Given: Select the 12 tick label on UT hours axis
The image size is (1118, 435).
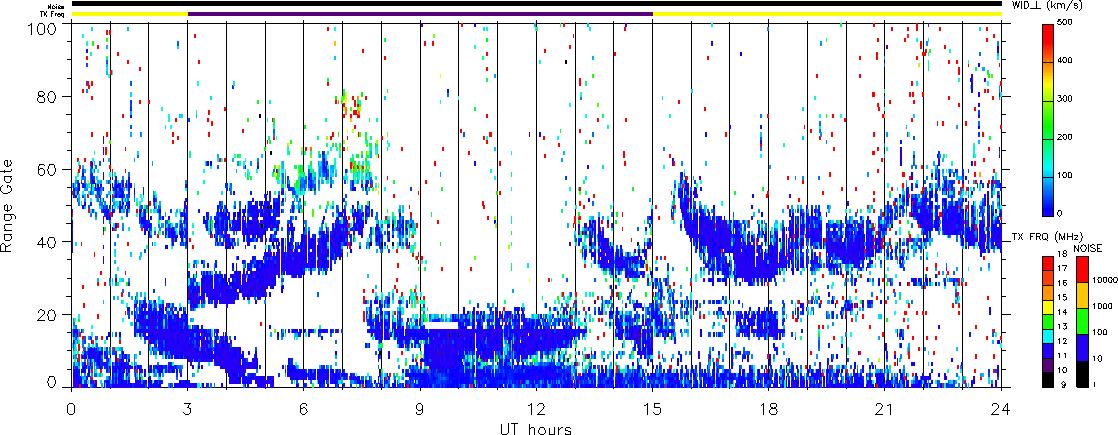Looking at the screenshot, I should (x=536, y=410).
